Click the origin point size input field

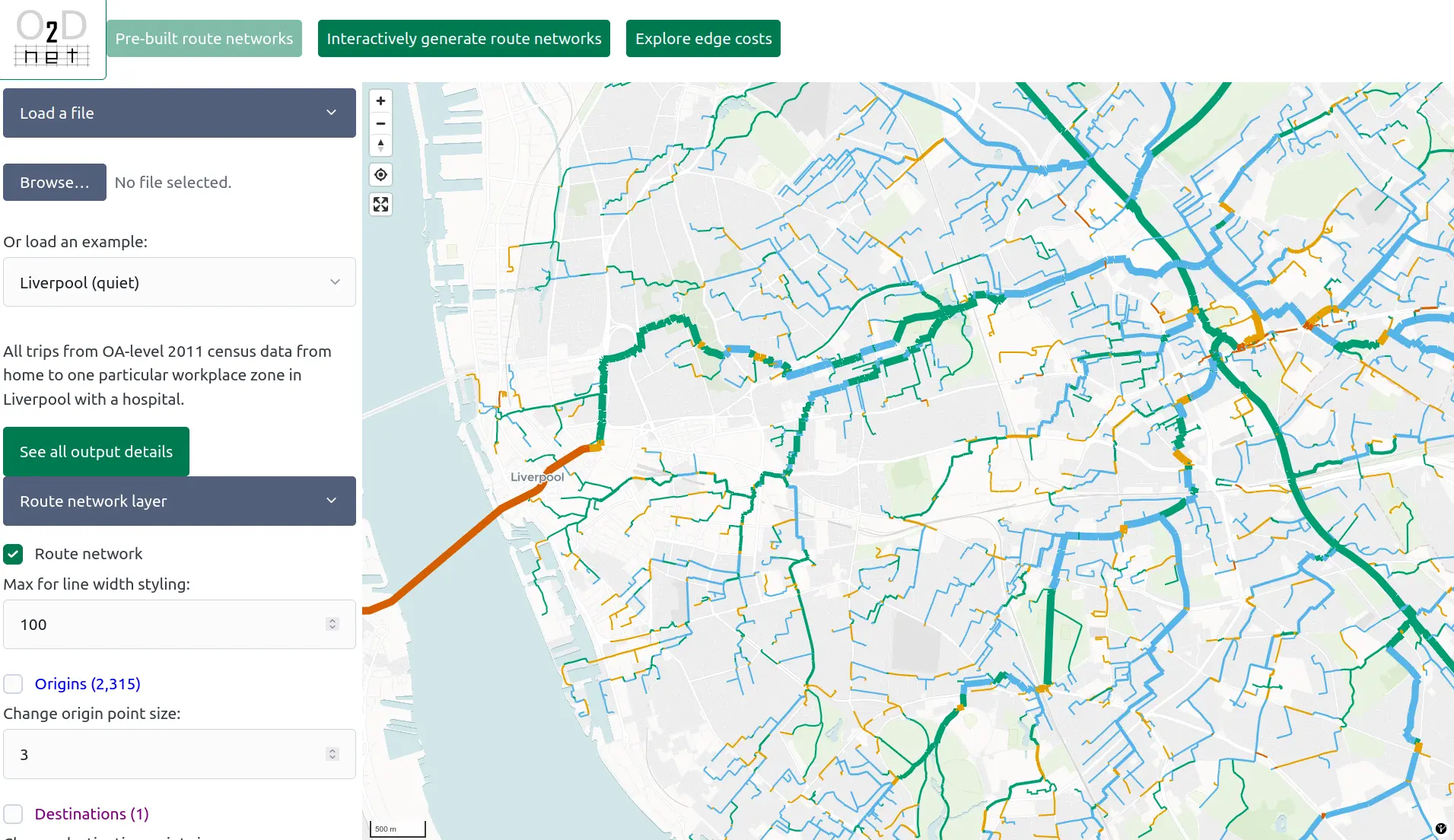tap(167, 755)
